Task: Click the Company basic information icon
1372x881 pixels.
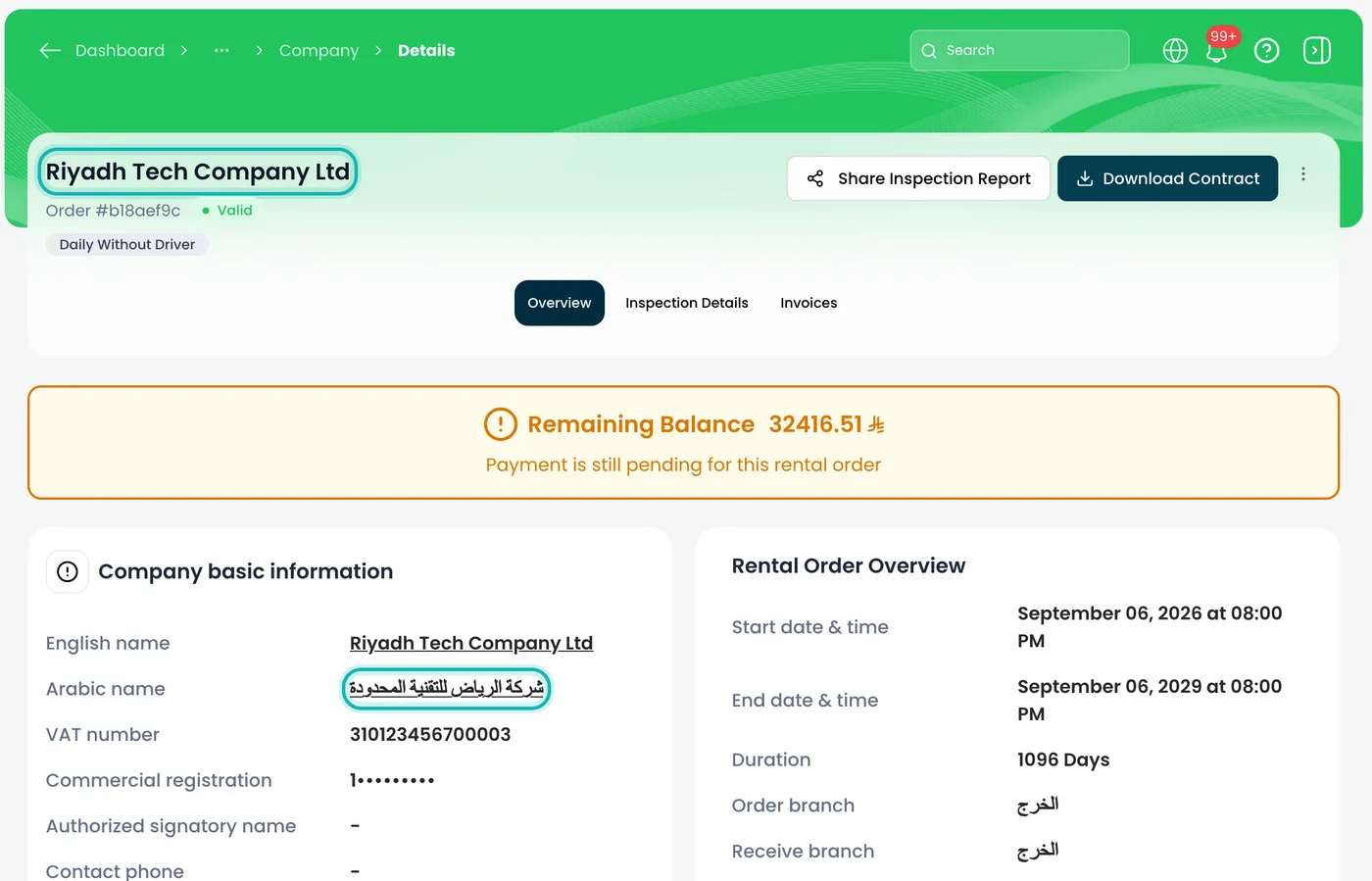Action: (x=68, y=571)
